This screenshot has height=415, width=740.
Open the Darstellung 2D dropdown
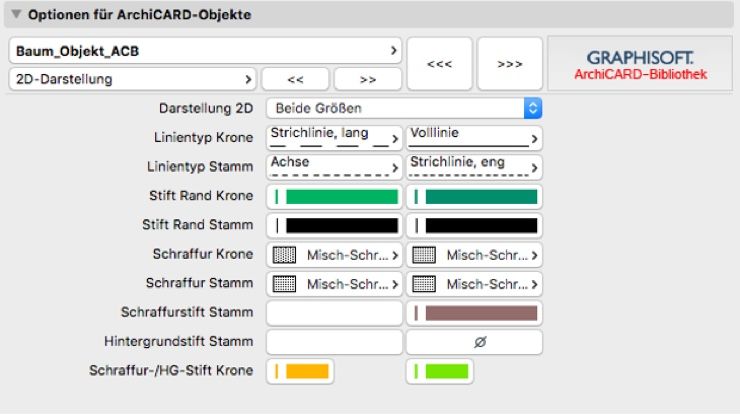pos(405,107)
